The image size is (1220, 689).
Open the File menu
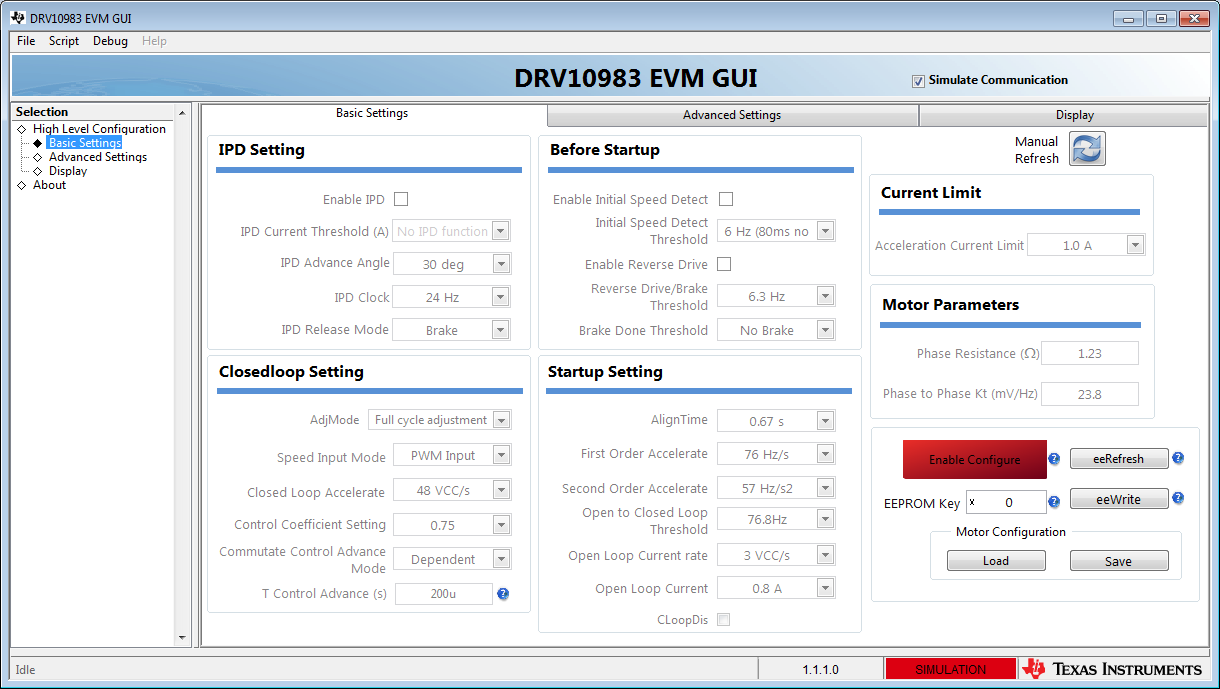click(26, 41)
